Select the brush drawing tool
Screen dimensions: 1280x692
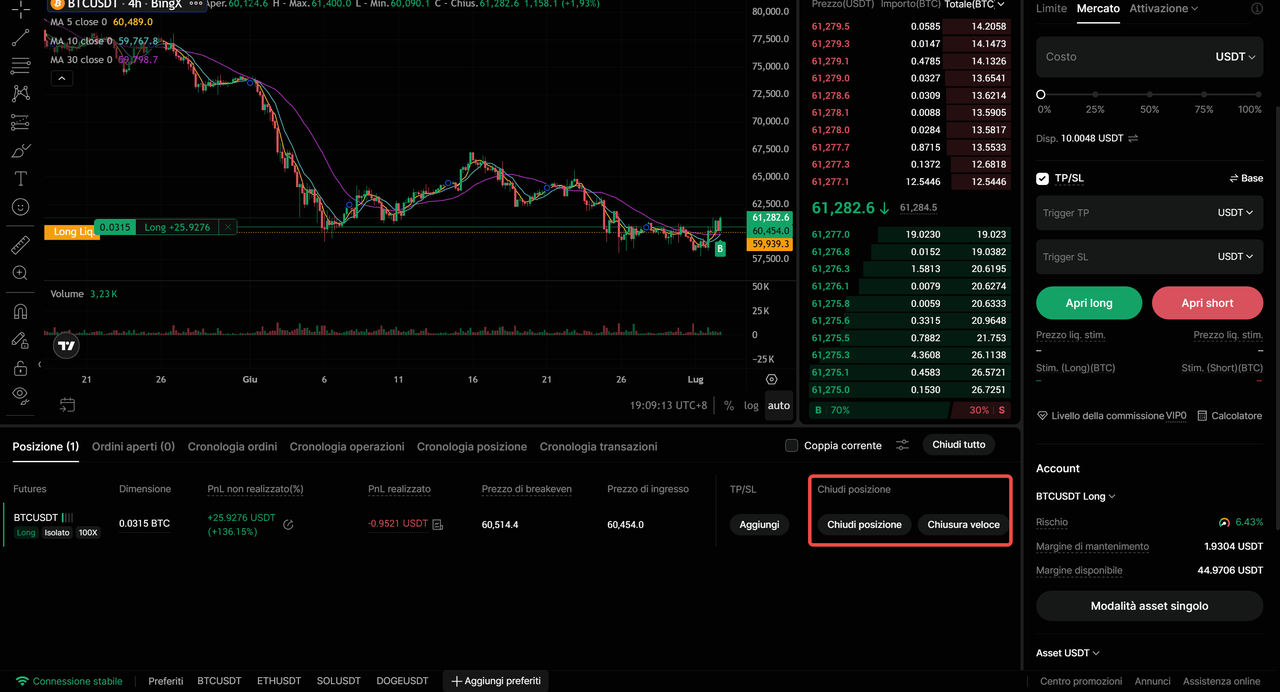point(20,151)
